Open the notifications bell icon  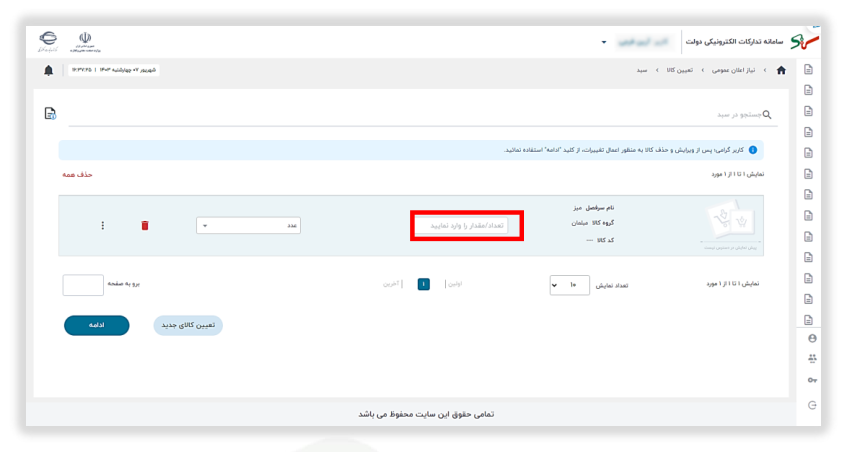(x=49, y=71)
